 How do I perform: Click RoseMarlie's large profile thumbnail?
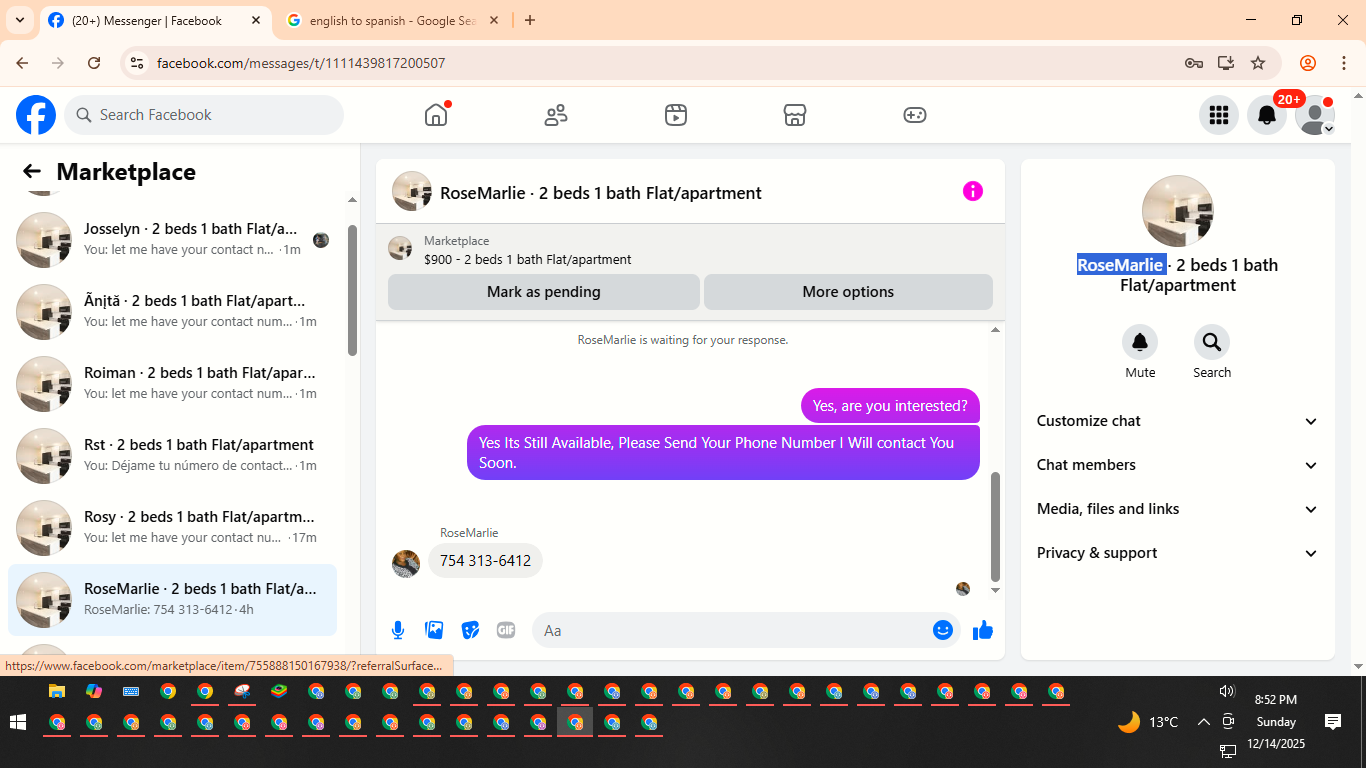[x=1178, y=211]
